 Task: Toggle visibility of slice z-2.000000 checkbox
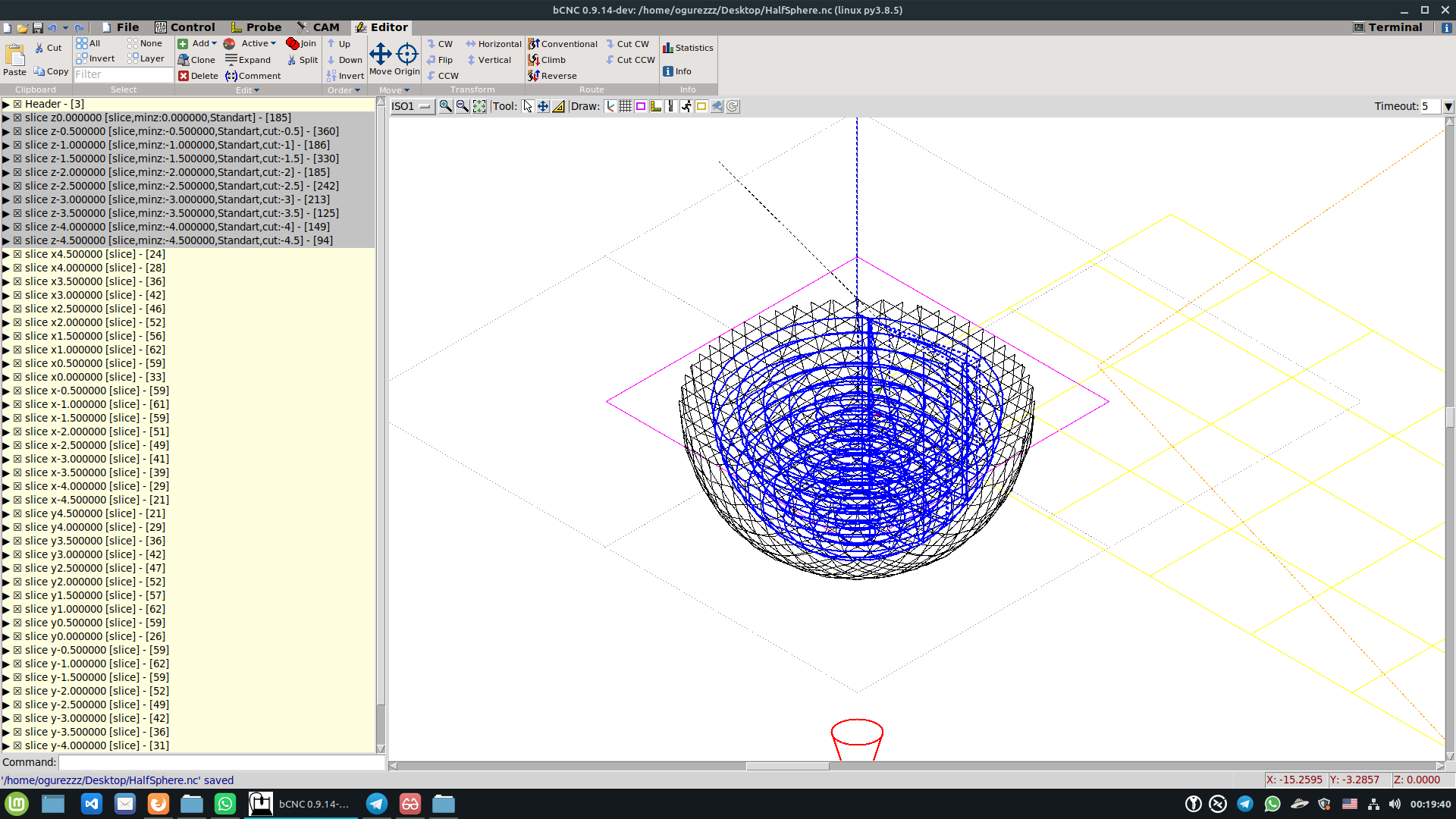17,172
